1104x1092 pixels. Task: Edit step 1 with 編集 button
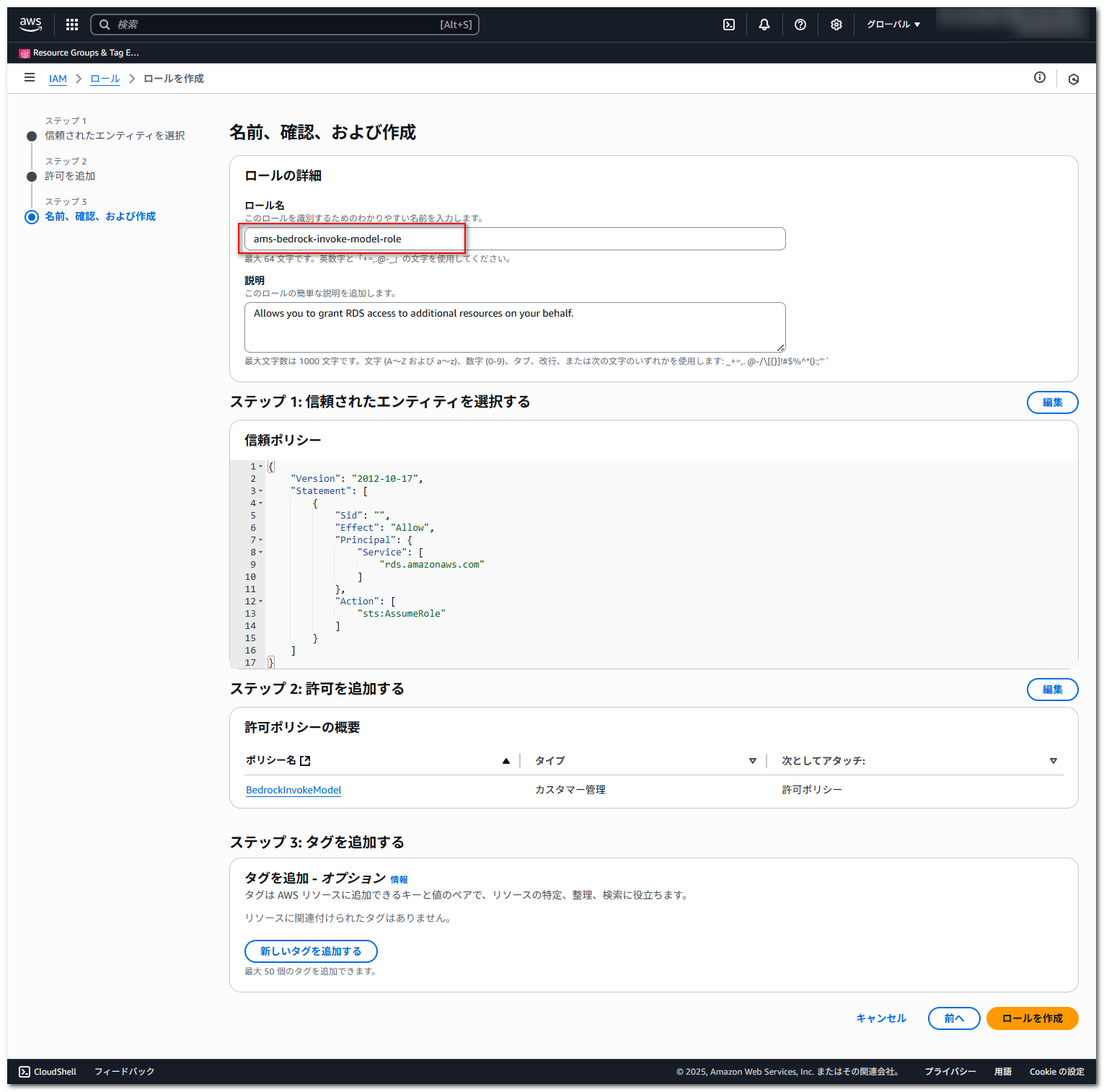[x=1052, y=402]
